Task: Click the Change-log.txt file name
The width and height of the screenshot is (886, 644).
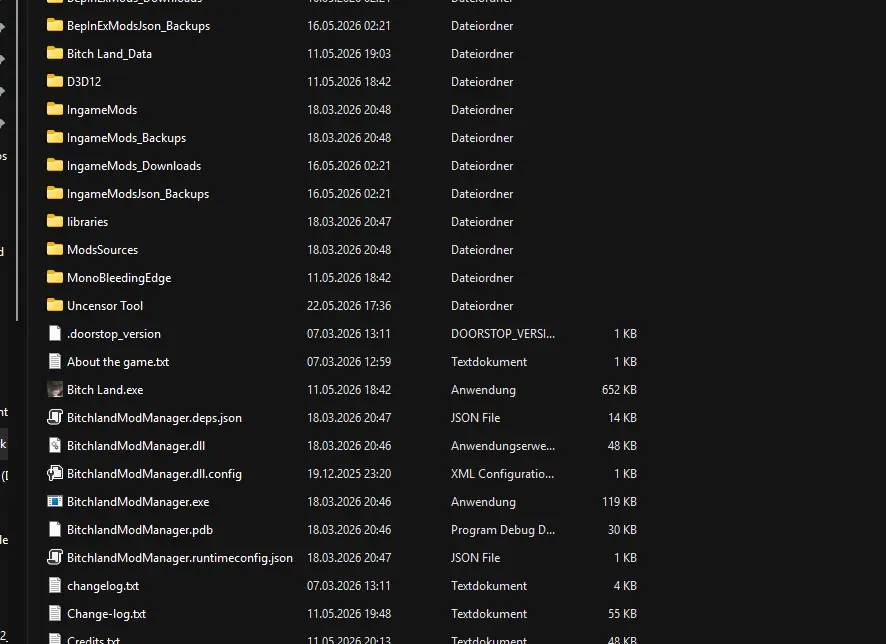Action: (x=106, y=614)
